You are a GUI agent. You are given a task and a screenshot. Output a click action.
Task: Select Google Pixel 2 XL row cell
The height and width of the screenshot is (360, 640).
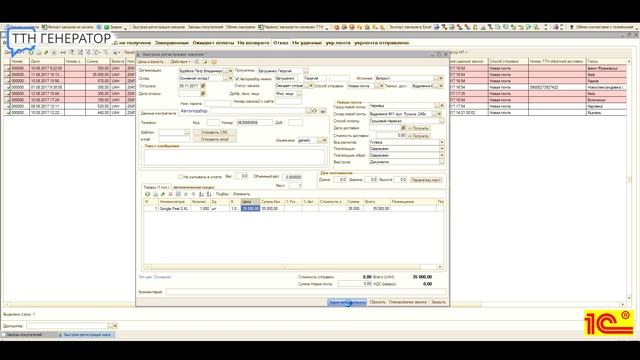pyautogui.click(x=173, y=209)
